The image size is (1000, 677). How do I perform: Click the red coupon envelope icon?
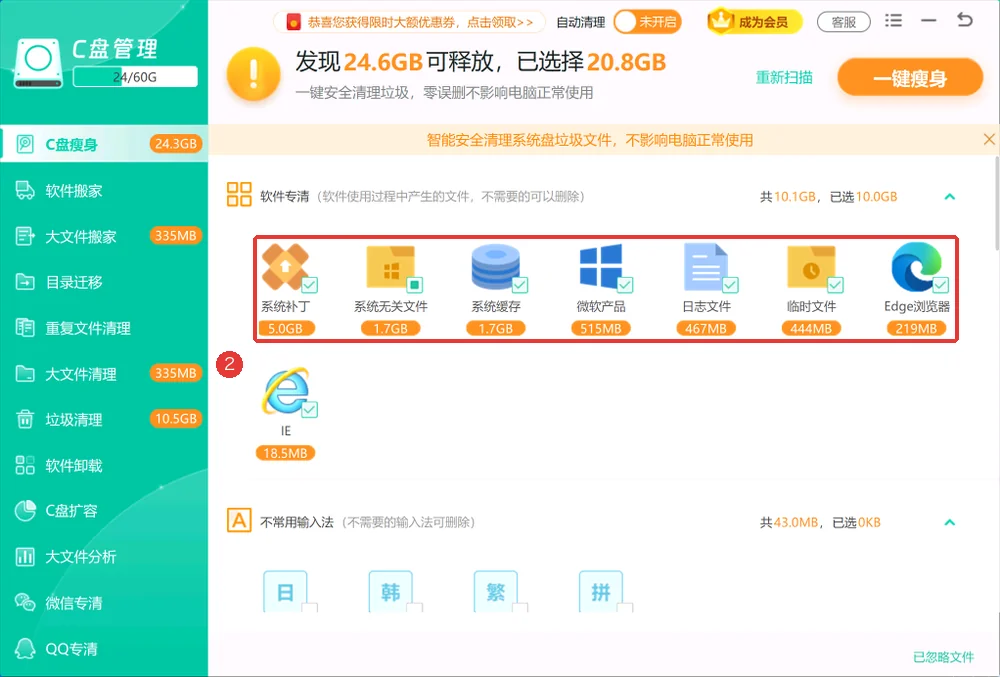click(293, 22)
